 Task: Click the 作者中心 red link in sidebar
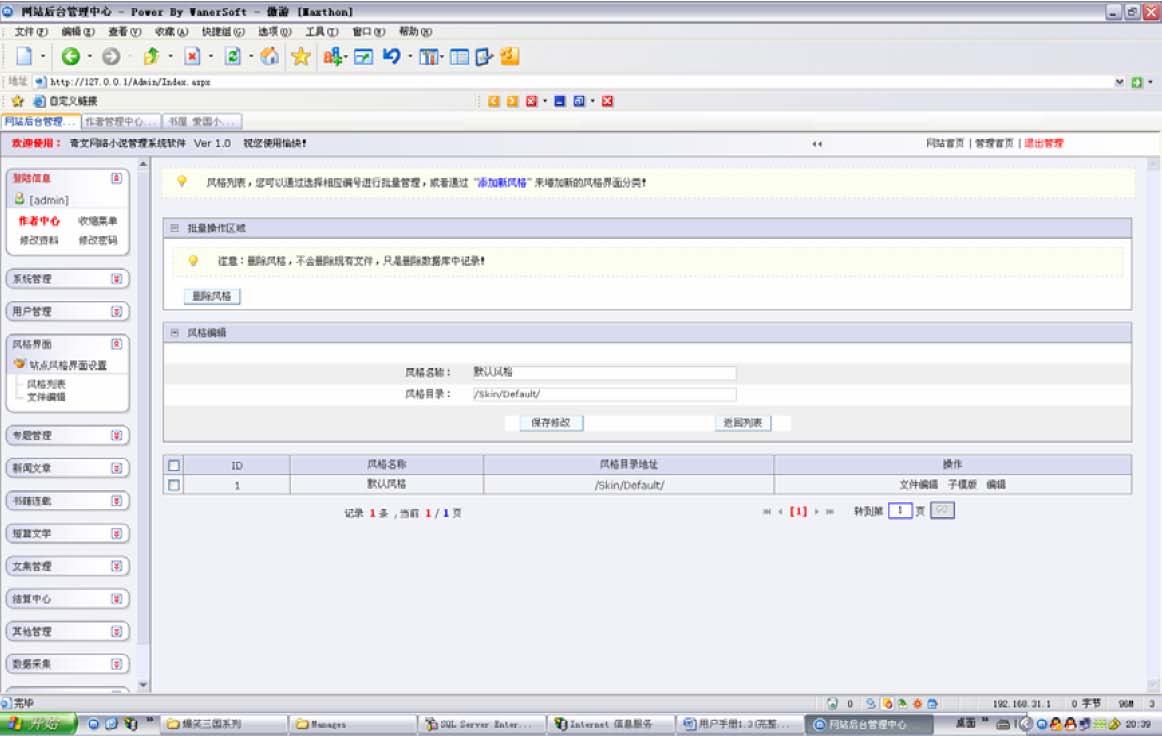pos(39,221)
